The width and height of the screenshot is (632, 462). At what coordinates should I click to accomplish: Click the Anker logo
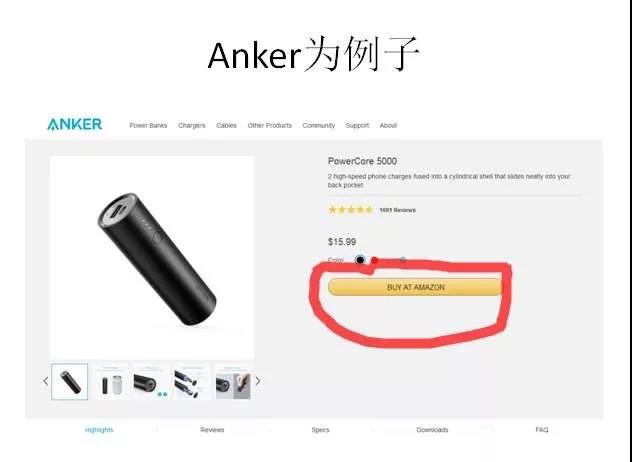tap(75, 125)
